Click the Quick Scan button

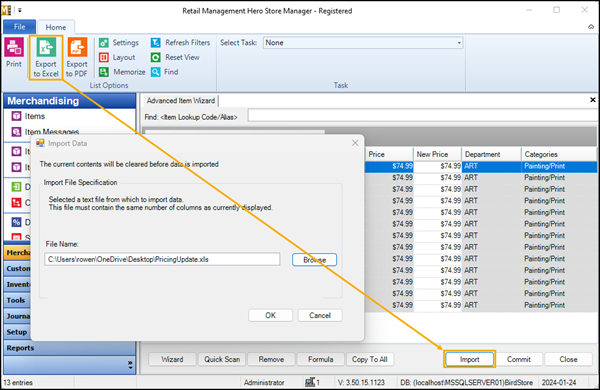tap(222, 359)
